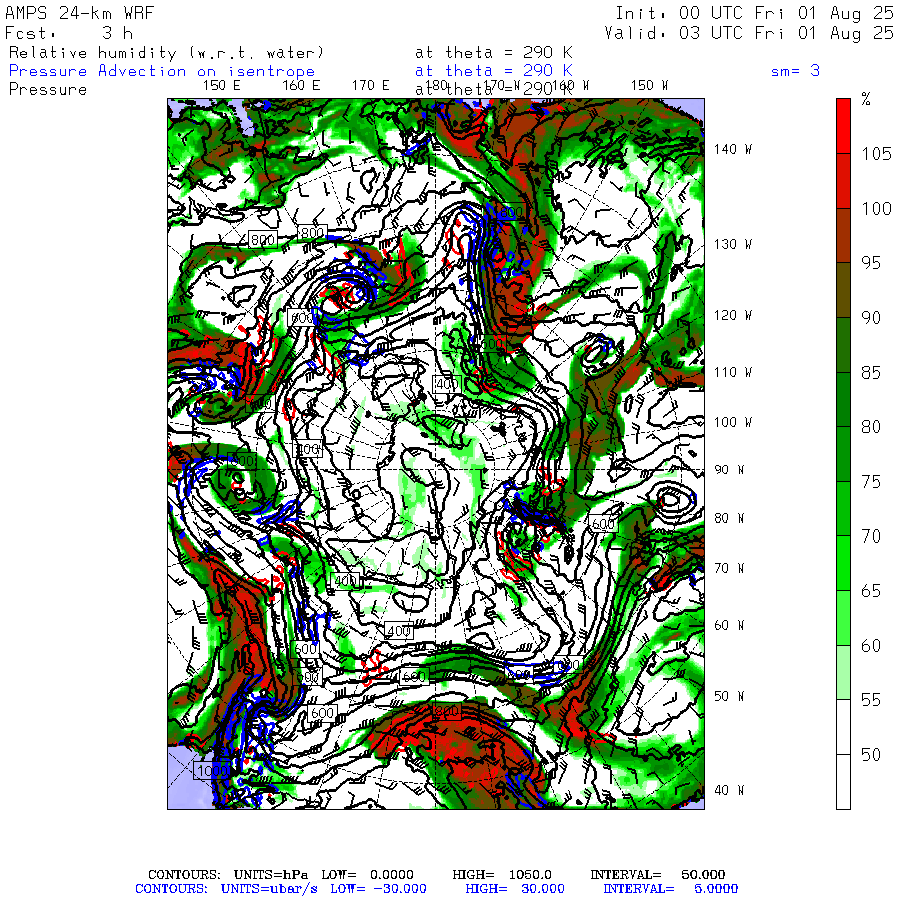Click the "60 W" longitude label
The width and height of the screenshot is (900, 900).
729,625
